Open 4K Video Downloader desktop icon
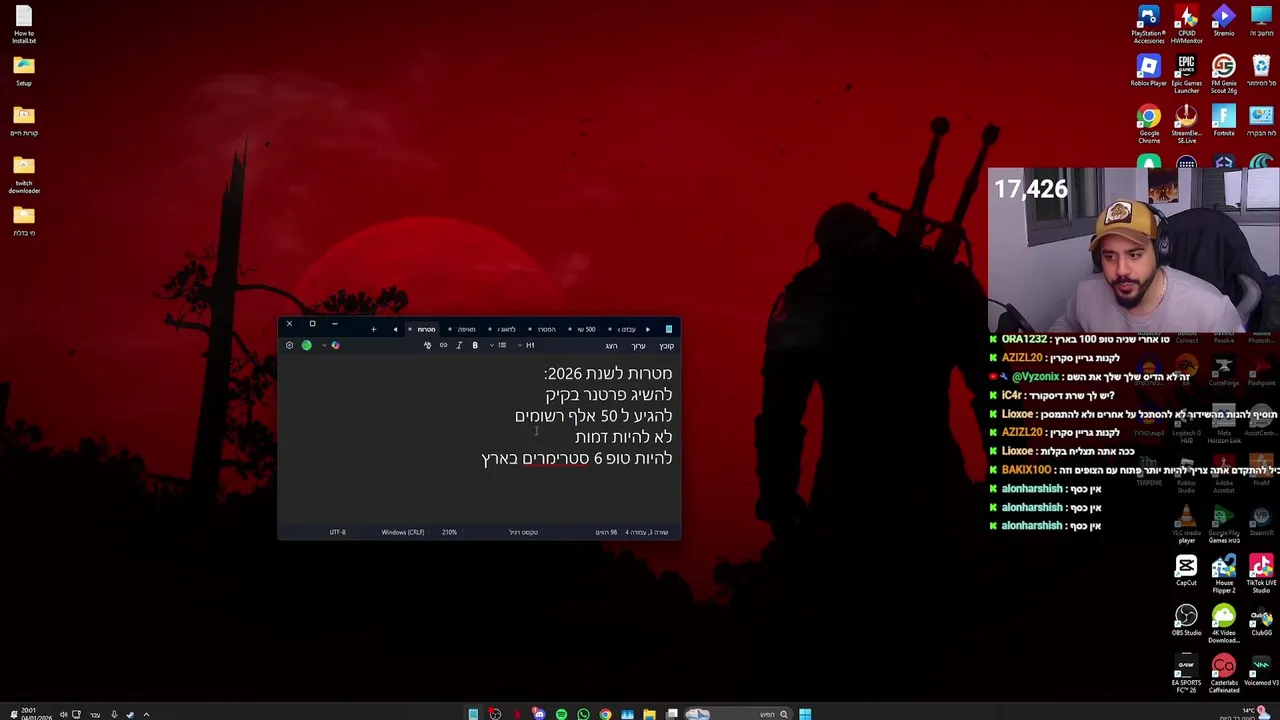This screenshot has width=1280, height=720. pyautogui.click(x=1224, y=624)
